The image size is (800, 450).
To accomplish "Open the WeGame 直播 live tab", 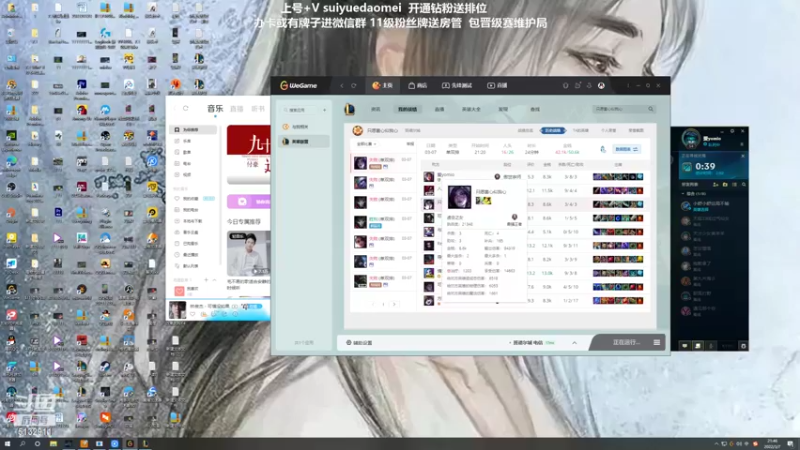I will 497,86.
